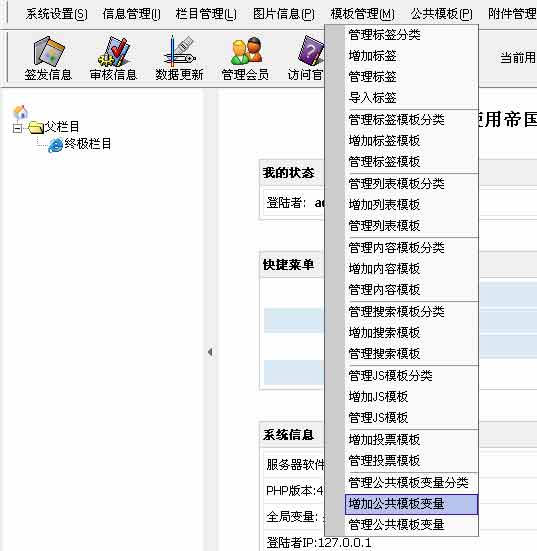Launch the 数据更新 tool icon
Image resolution: width=537 pixels, height=551 pixels.
click(x=179, y=51)
